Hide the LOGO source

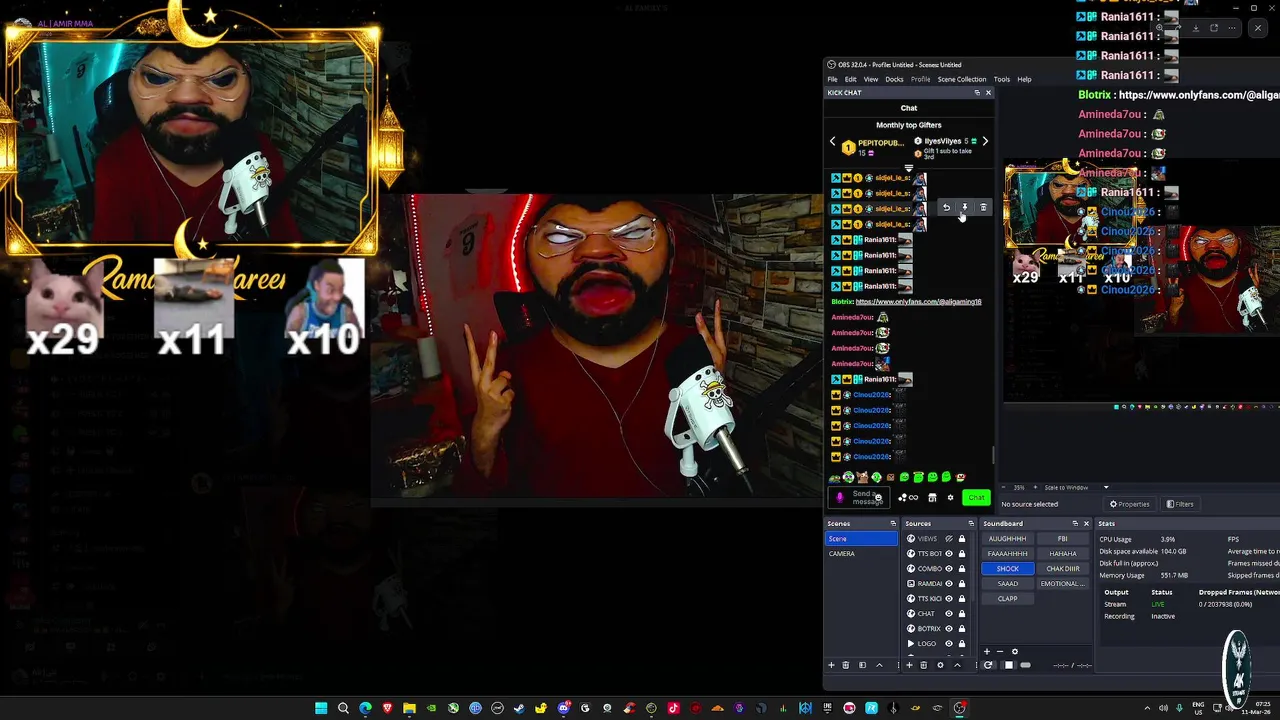coord(949,644)
